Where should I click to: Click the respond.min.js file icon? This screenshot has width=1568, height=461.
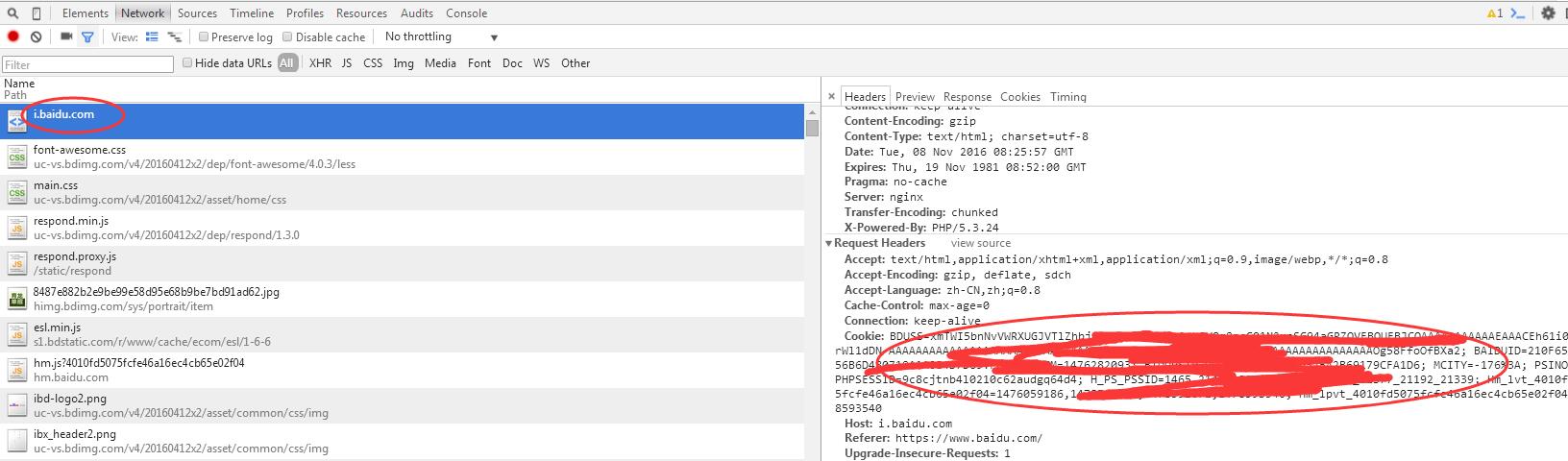click(17, 228)
